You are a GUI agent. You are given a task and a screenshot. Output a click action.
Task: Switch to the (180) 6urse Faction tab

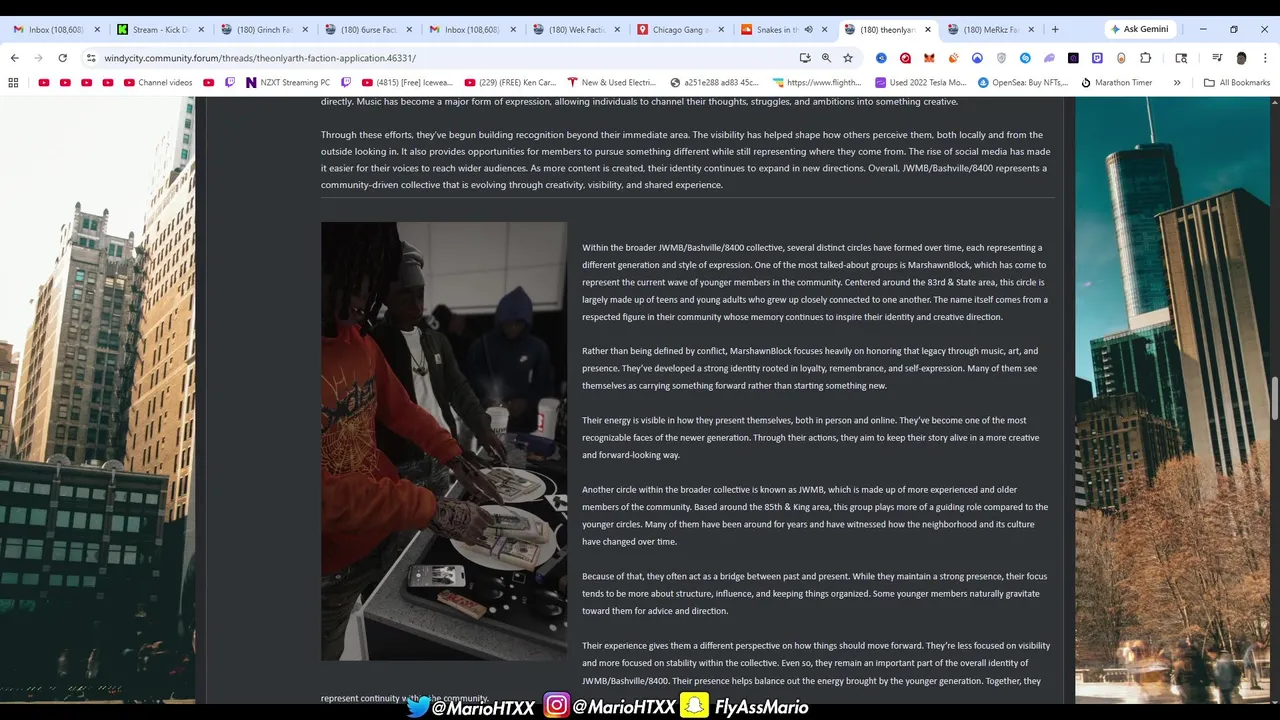[x=366, y=30]
